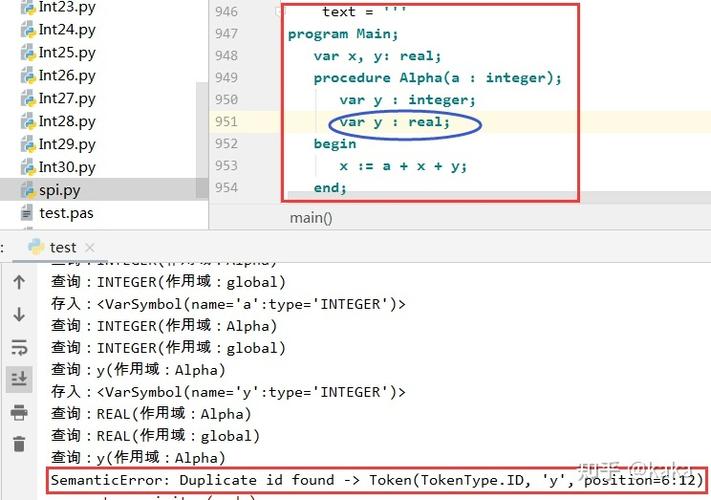Click Python file icon of Int27.py
711x500 pixels.
pyautogui.click(x=28, y=99)
